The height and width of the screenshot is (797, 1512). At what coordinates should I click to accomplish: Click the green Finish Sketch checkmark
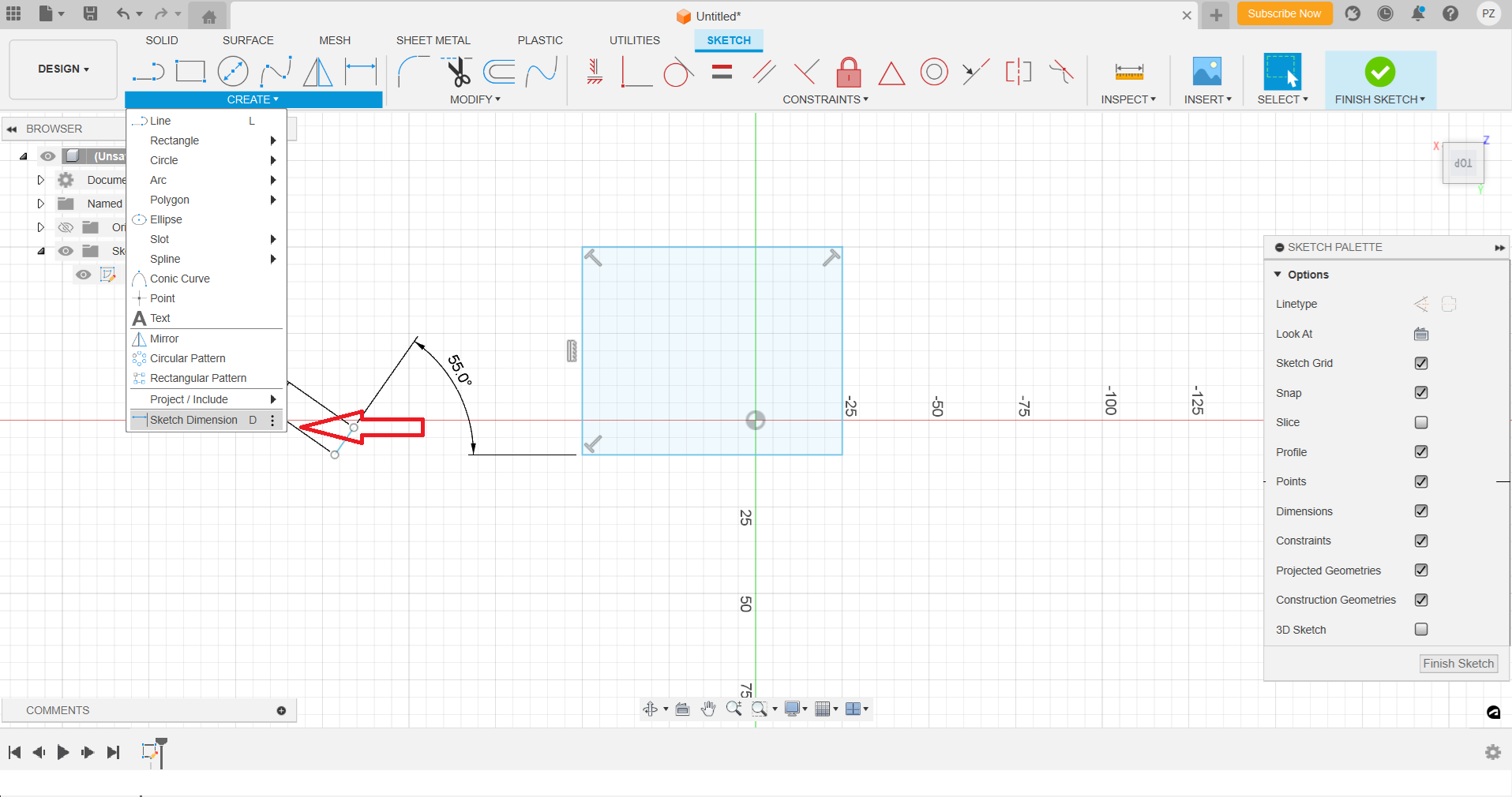[1379, 73]
